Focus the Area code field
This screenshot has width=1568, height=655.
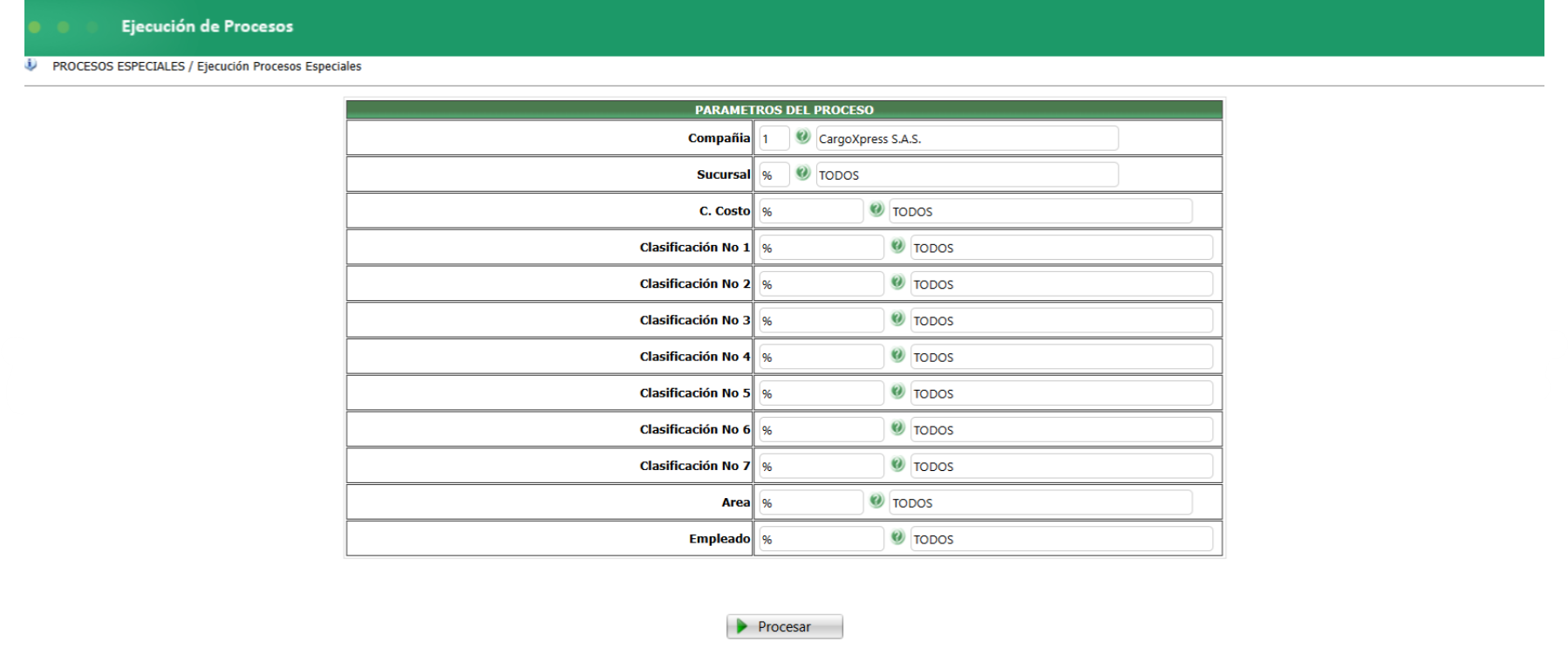[x=810, y=502]
